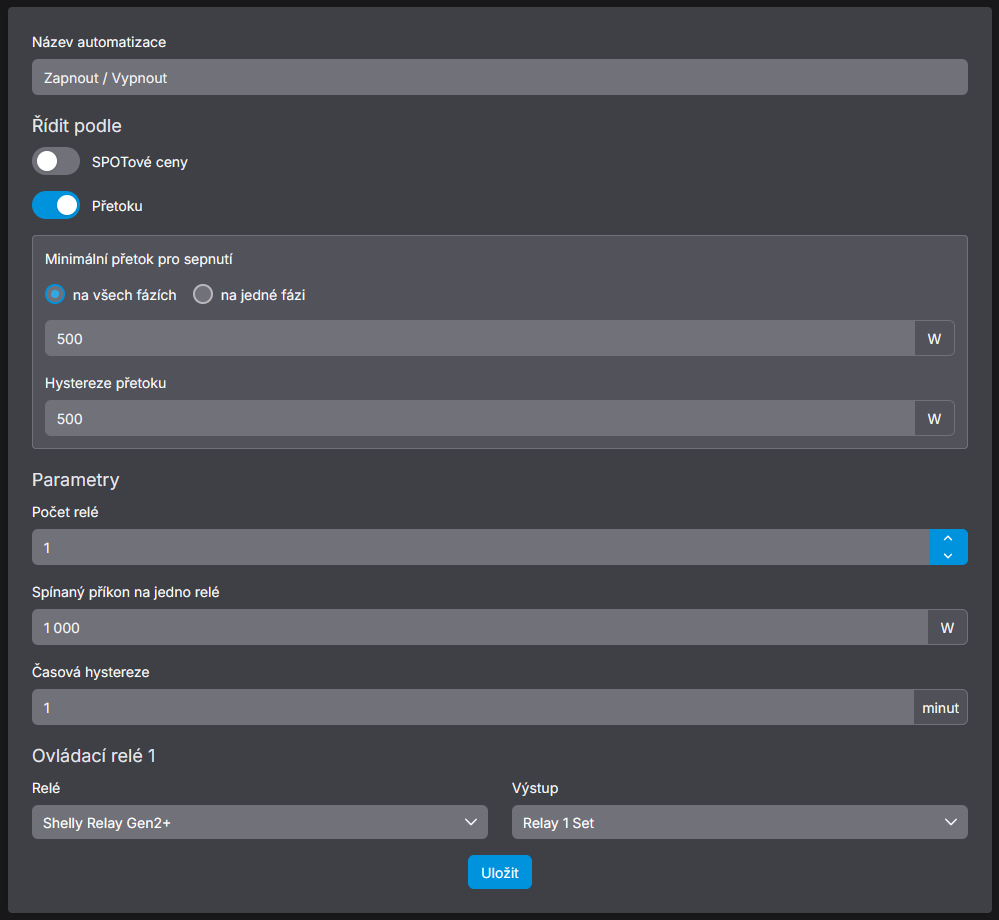Viewport: 999px width, 920px height.
Task: Click the W unit beside Spínaný příkon field
Action: pyautogui.click(x=947, y=627)
